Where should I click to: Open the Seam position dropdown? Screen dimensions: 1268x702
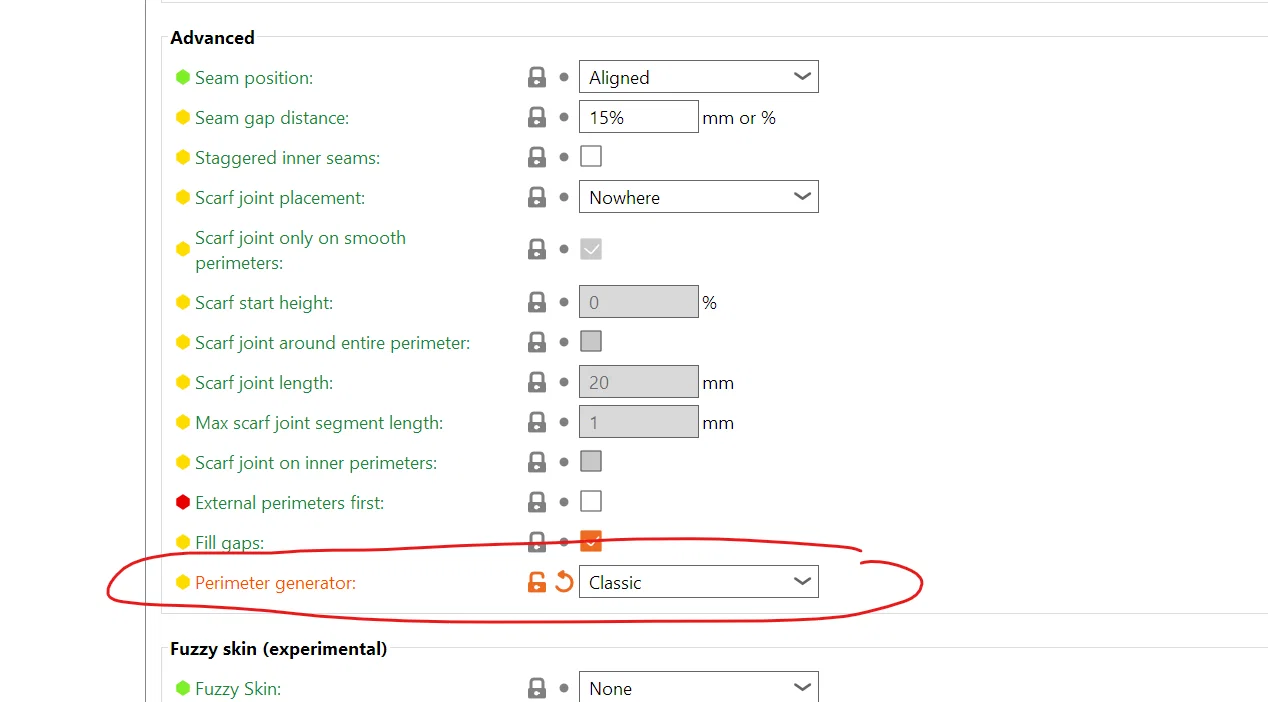coord(698,77)
